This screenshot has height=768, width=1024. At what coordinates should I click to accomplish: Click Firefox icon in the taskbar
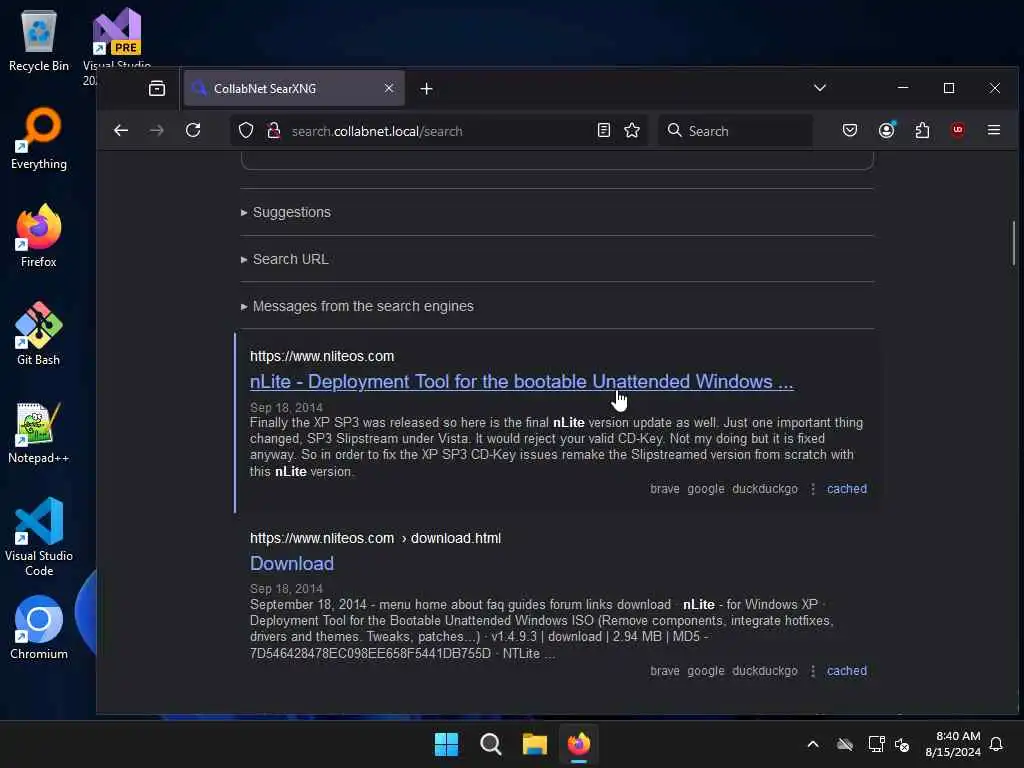[579, 744]
